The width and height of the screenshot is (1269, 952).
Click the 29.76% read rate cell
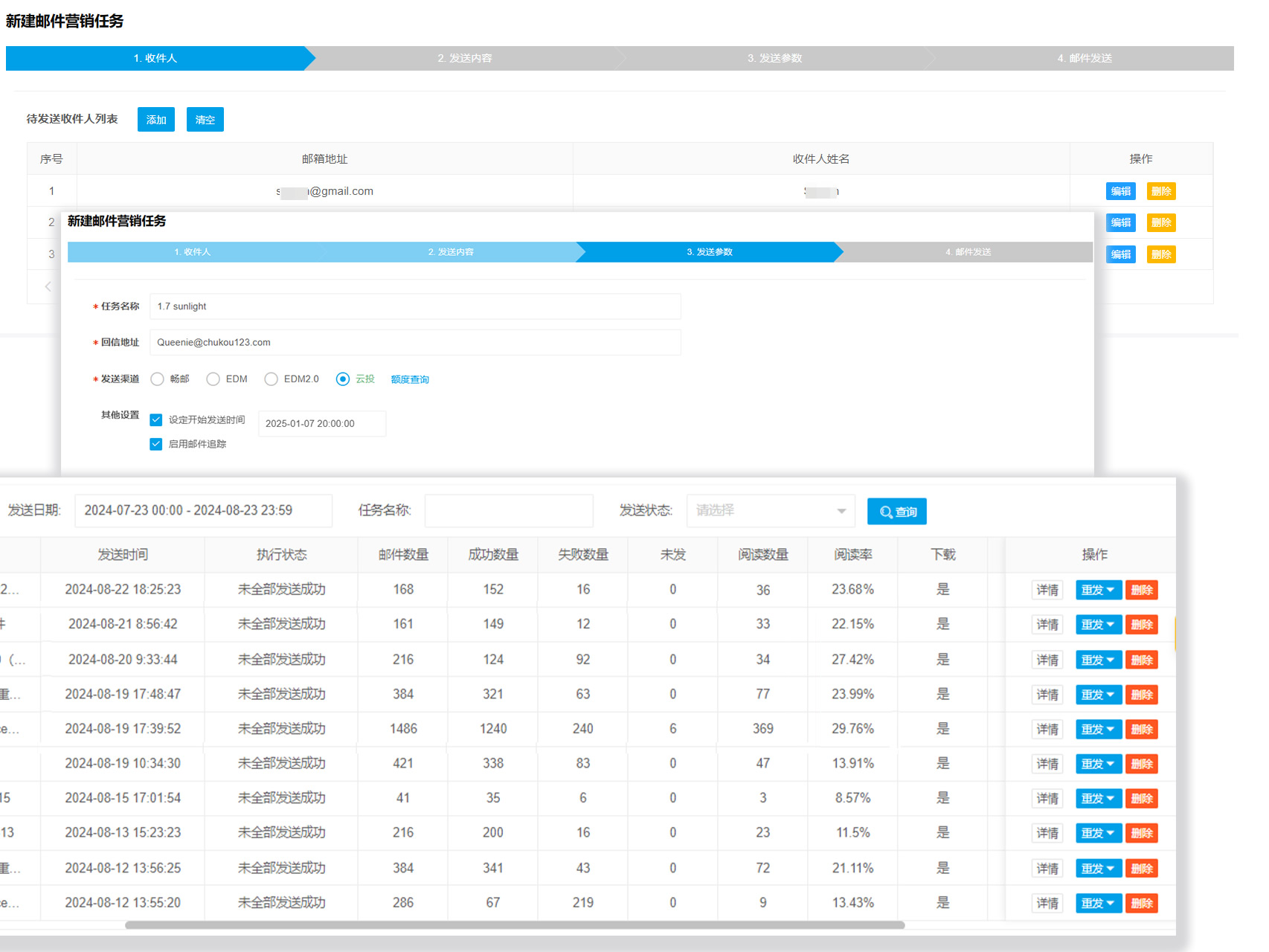coord(852,729)
